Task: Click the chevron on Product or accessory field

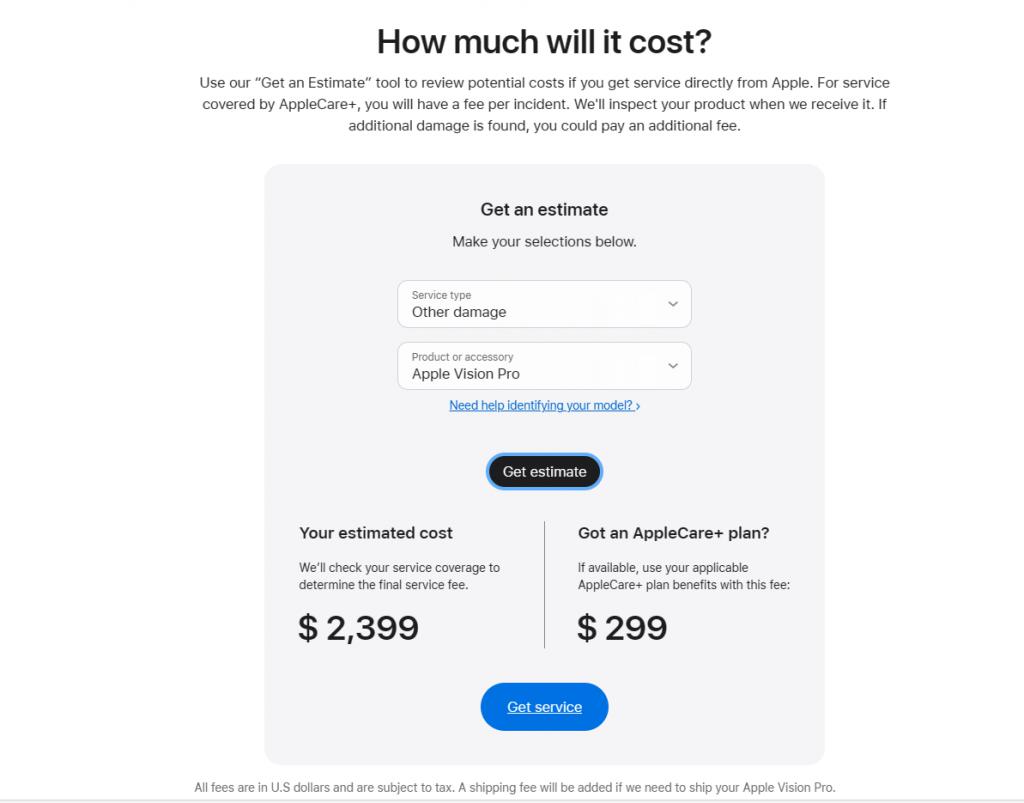Action: coord(673,366)
